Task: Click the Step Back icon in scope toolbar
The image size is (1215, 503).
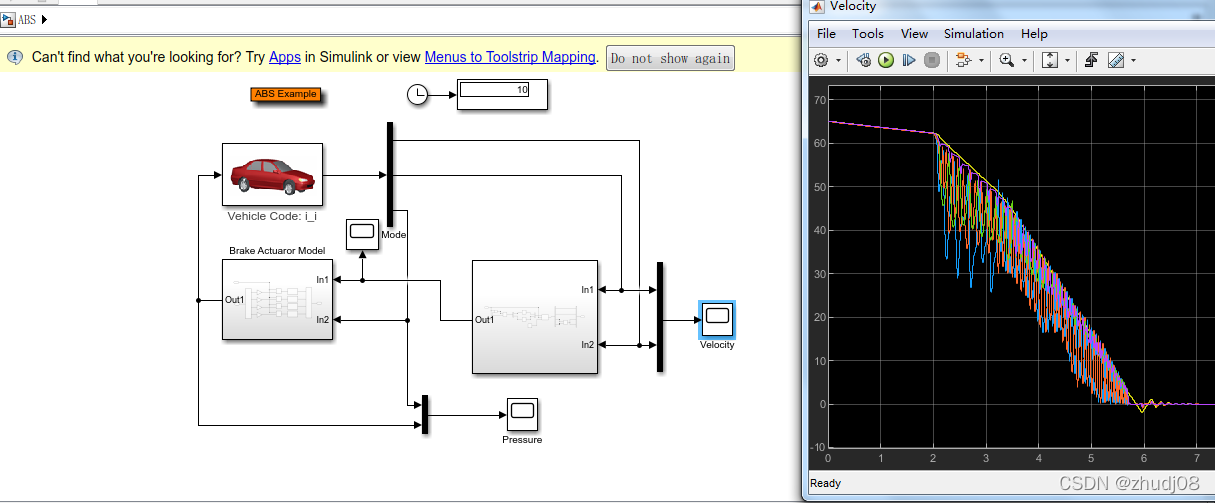Action: 864,60
